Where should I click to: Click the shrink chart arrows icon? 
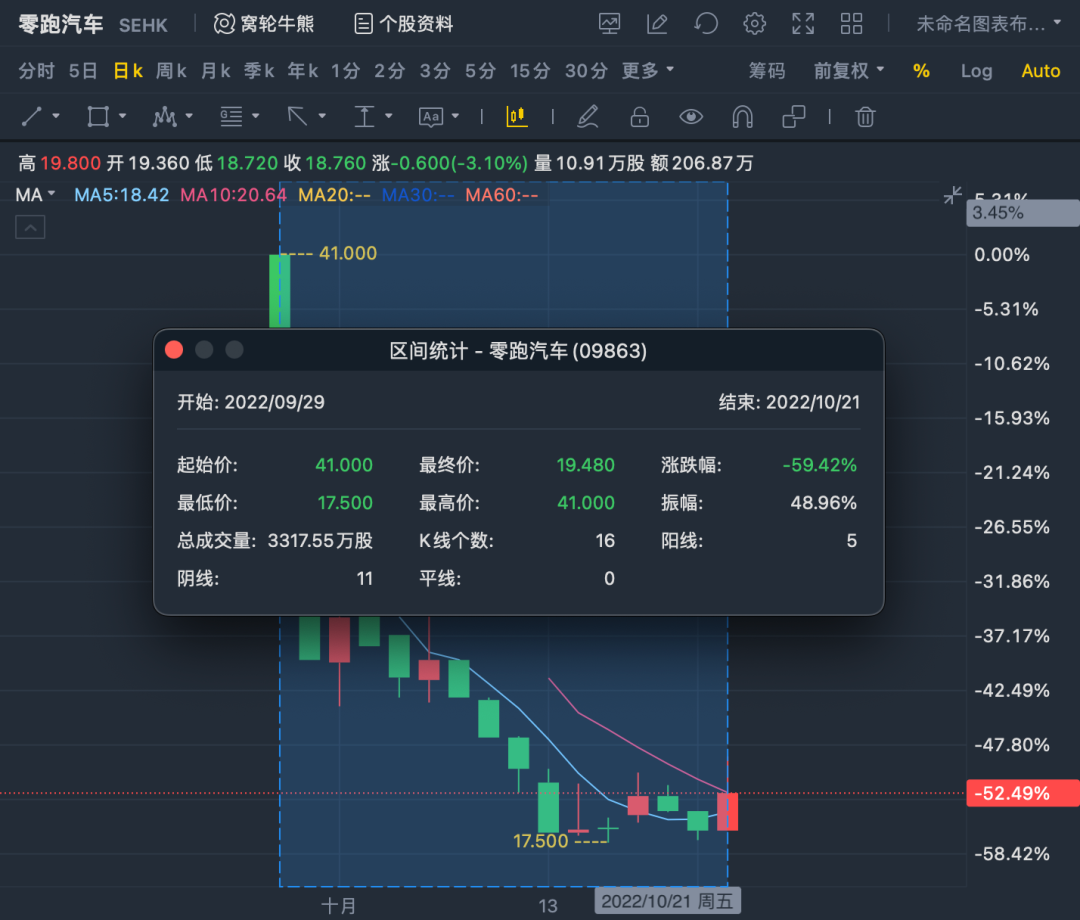[x=953, y=196]
